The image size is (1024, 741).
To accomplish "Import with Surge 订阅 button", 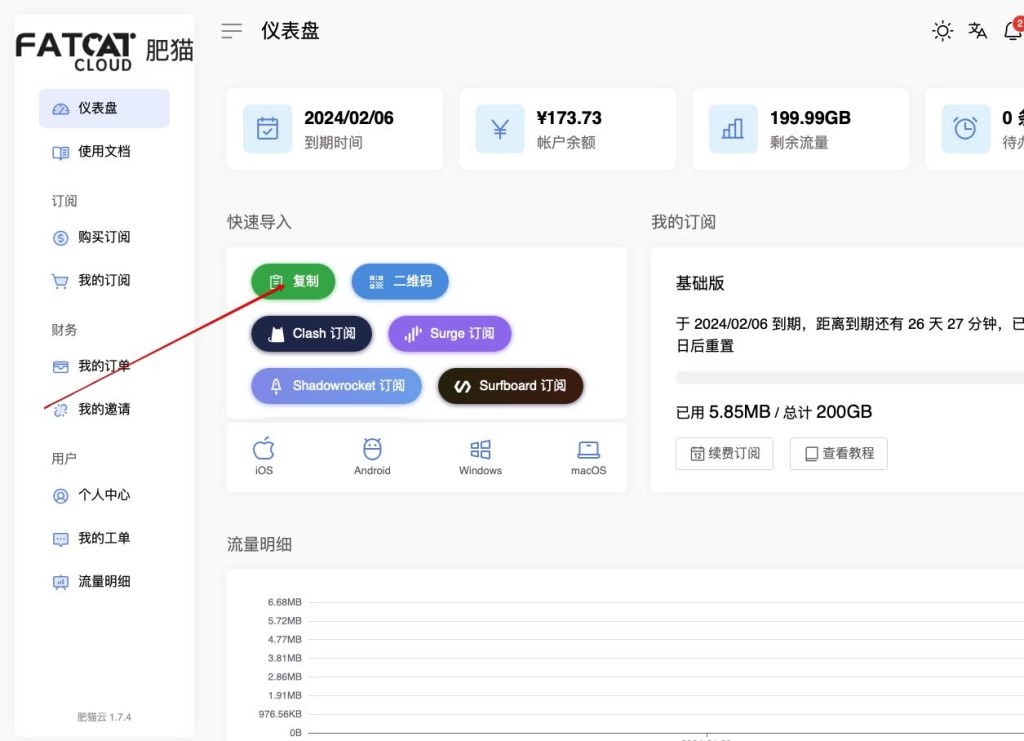I will [x=450, y=334].
